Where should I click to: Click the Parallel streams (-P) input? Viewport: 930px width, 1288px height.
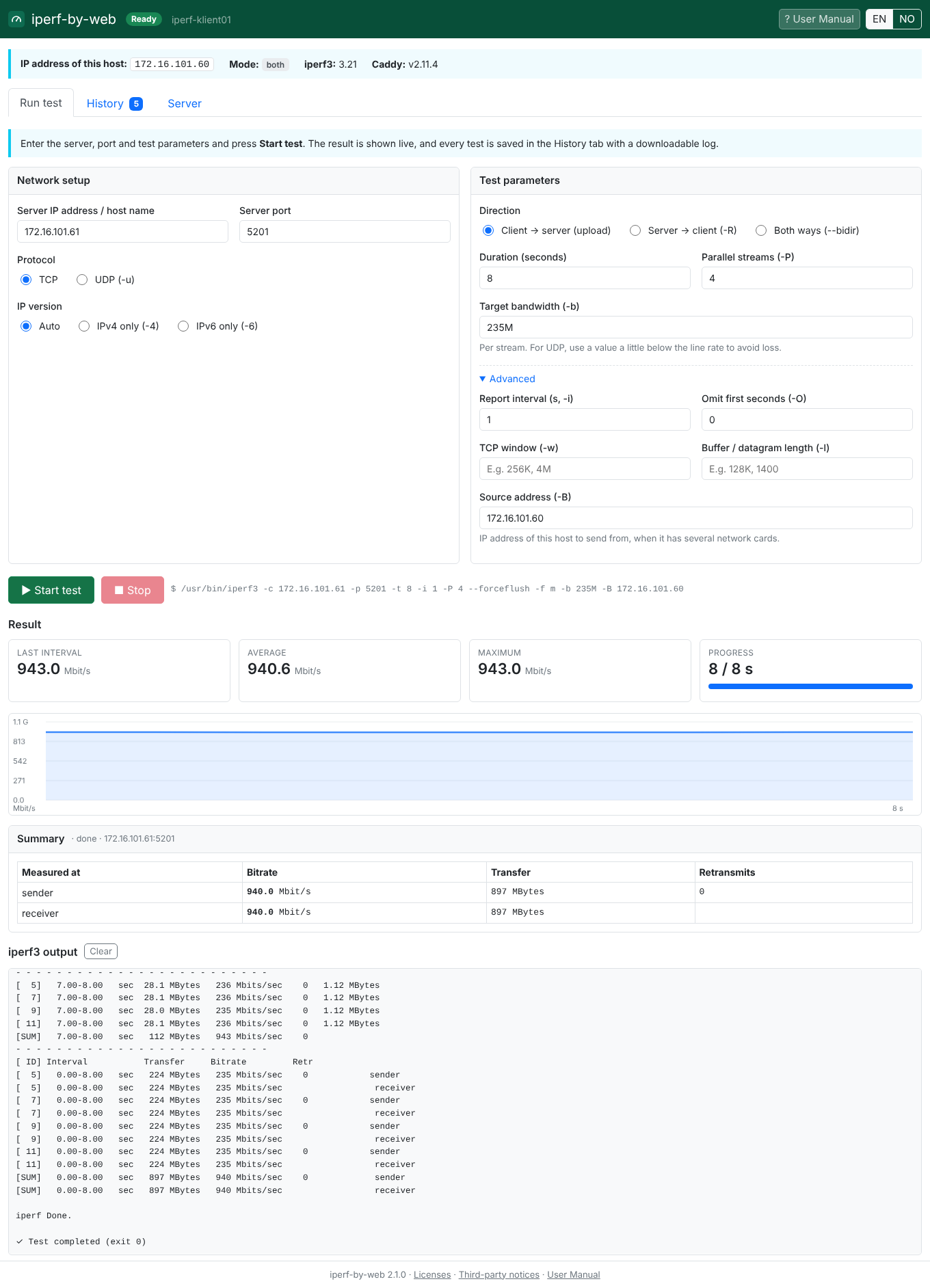click(x=807, y=278)
